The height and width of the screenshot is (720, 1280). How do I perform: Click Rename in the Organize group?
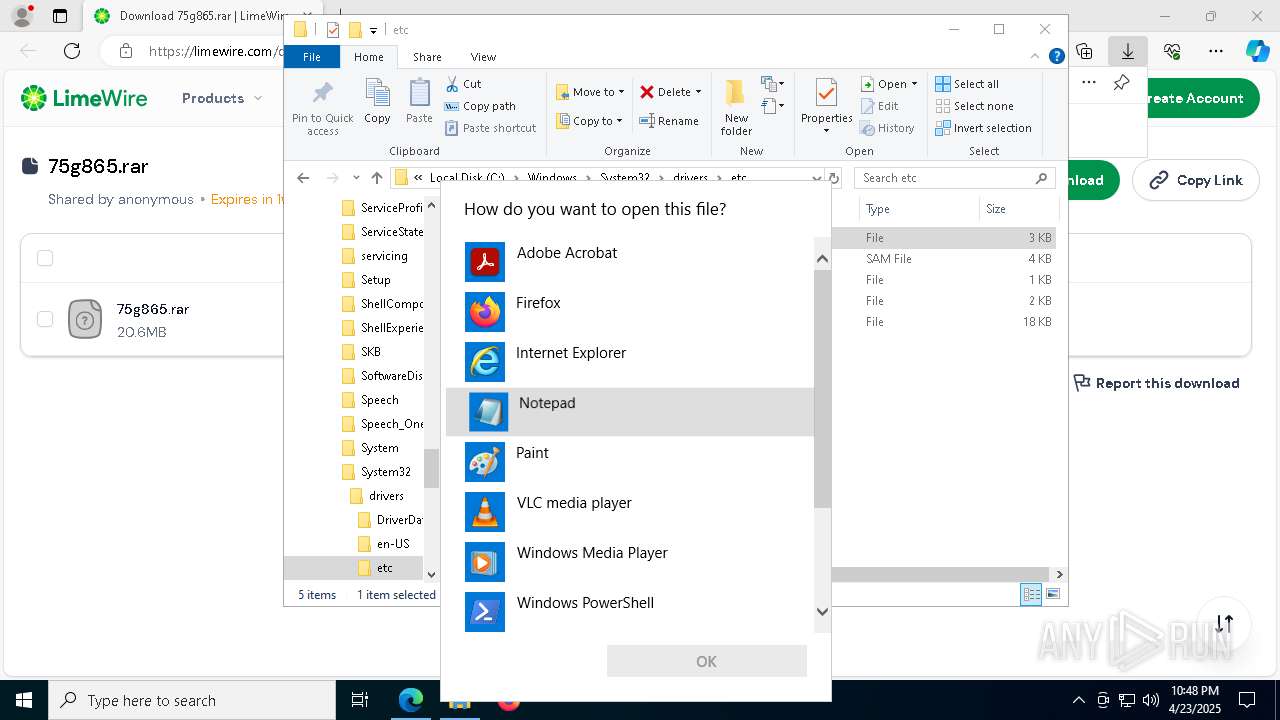(669, 121)
